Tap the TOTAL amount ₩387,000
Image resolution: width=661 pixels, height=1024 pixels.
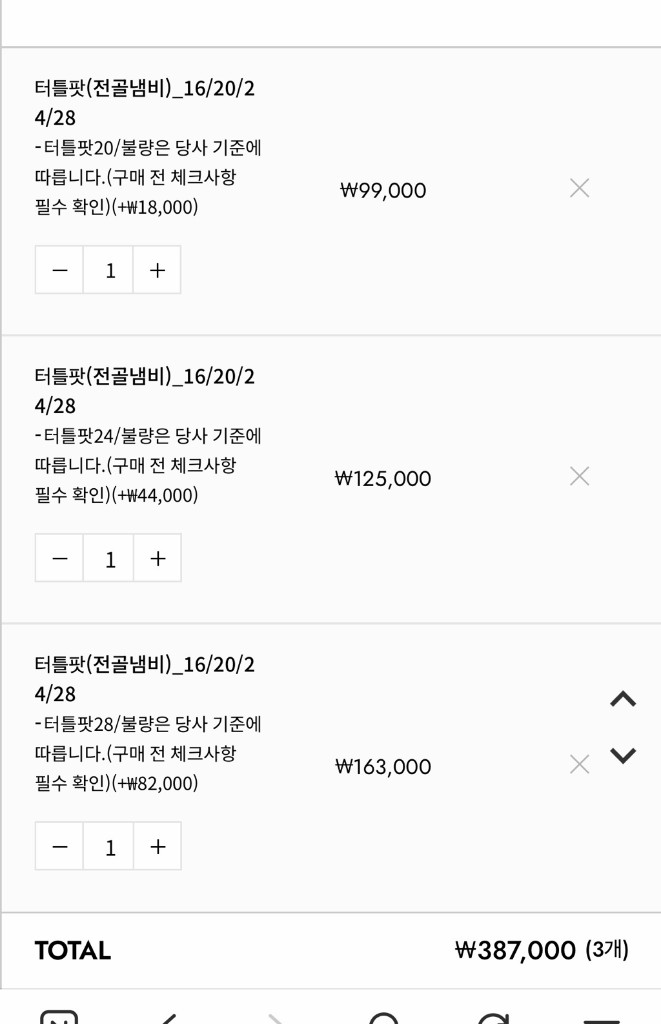[519, 951]
